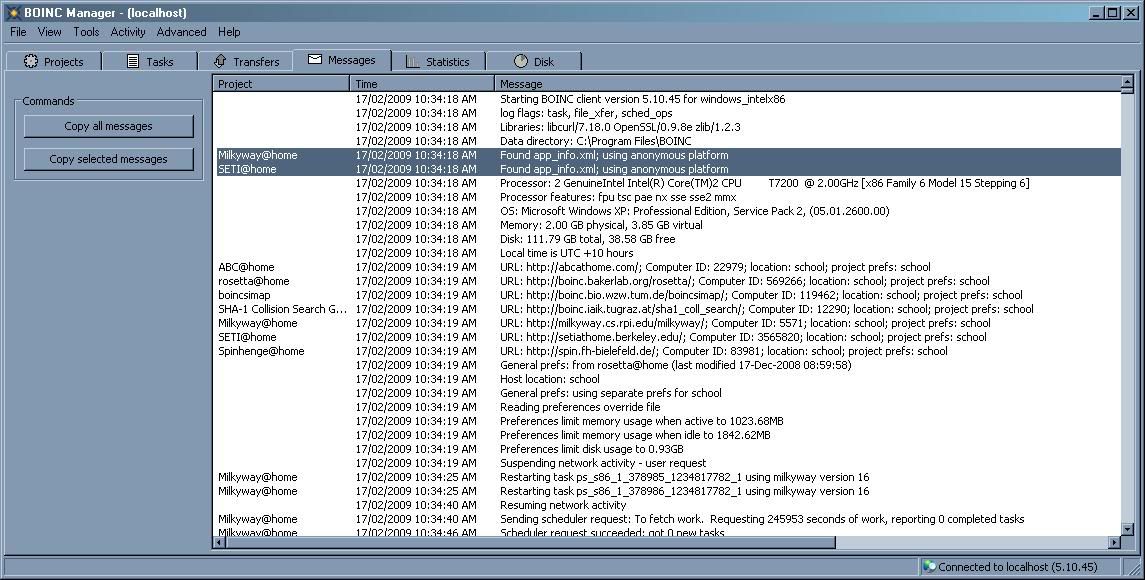Screen dimensions: 1145x580
Task: Select the 'Disk: 111.79 GB total' row
Action: 667,239
